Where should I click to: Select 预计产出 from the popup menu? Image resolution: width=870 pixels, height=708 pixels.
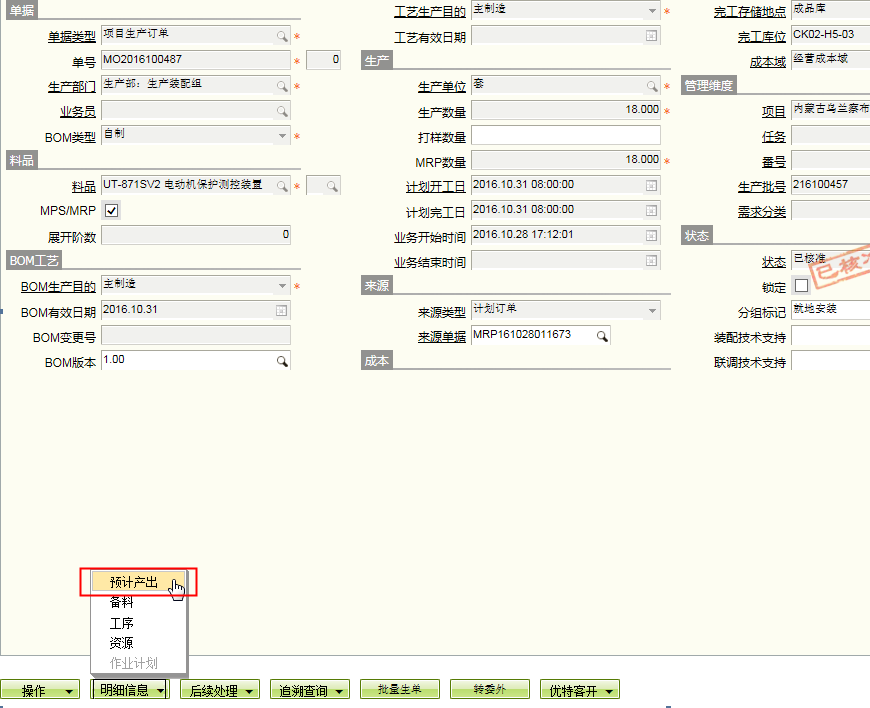point(134,582)
